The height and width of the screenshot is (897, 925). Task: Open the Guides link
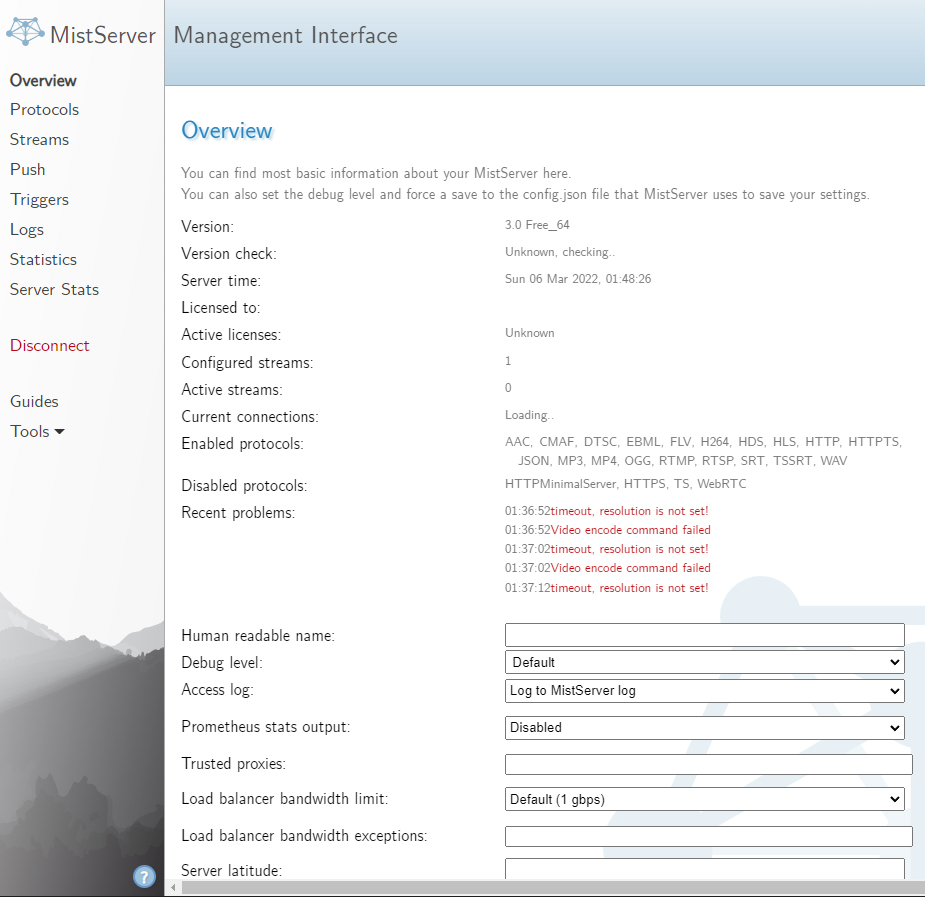tap(34, 402)
